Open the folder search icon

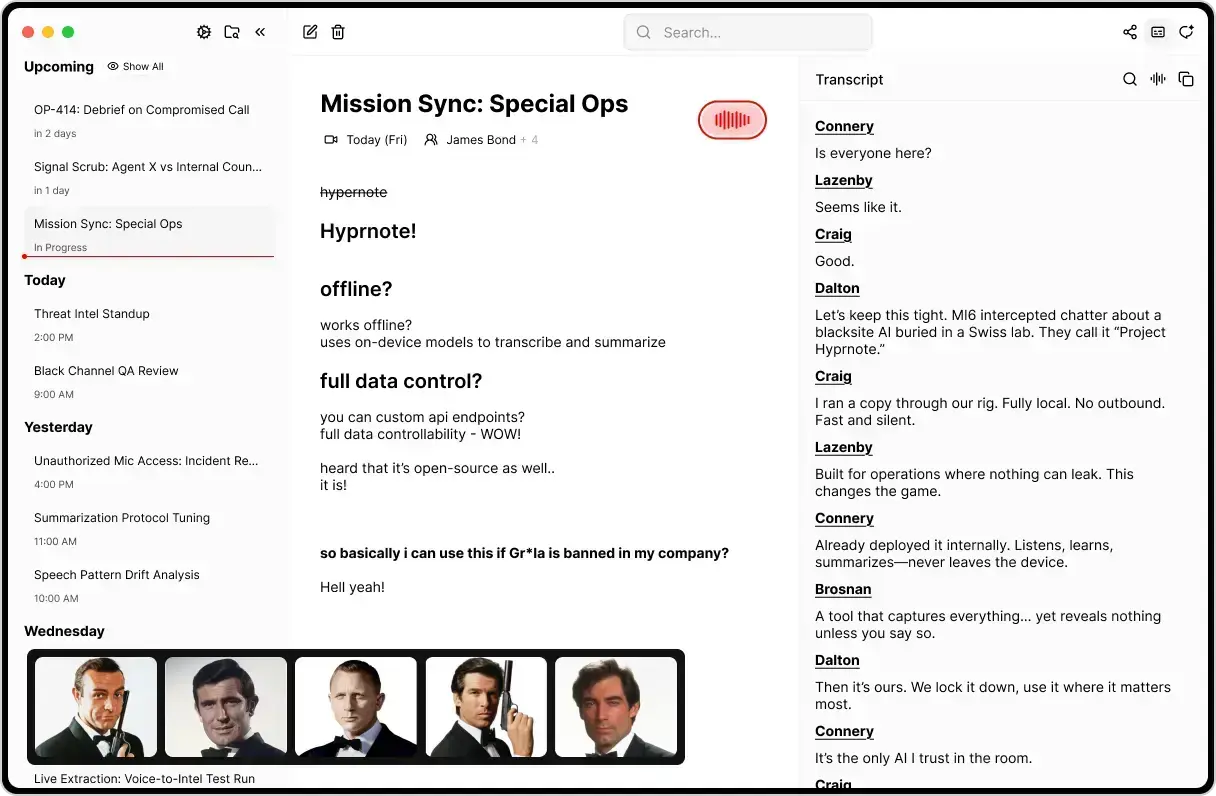coord(232,31)
